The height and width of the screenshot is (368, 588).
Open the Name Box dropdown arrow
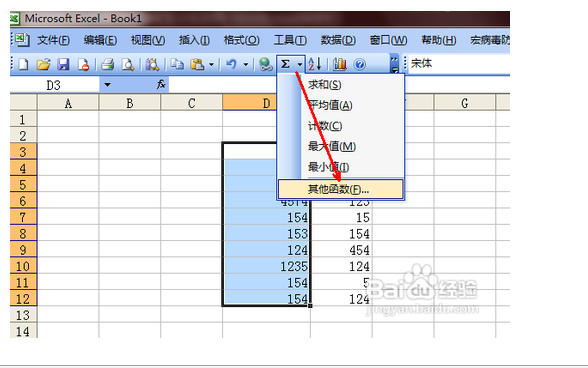[107, 85]
